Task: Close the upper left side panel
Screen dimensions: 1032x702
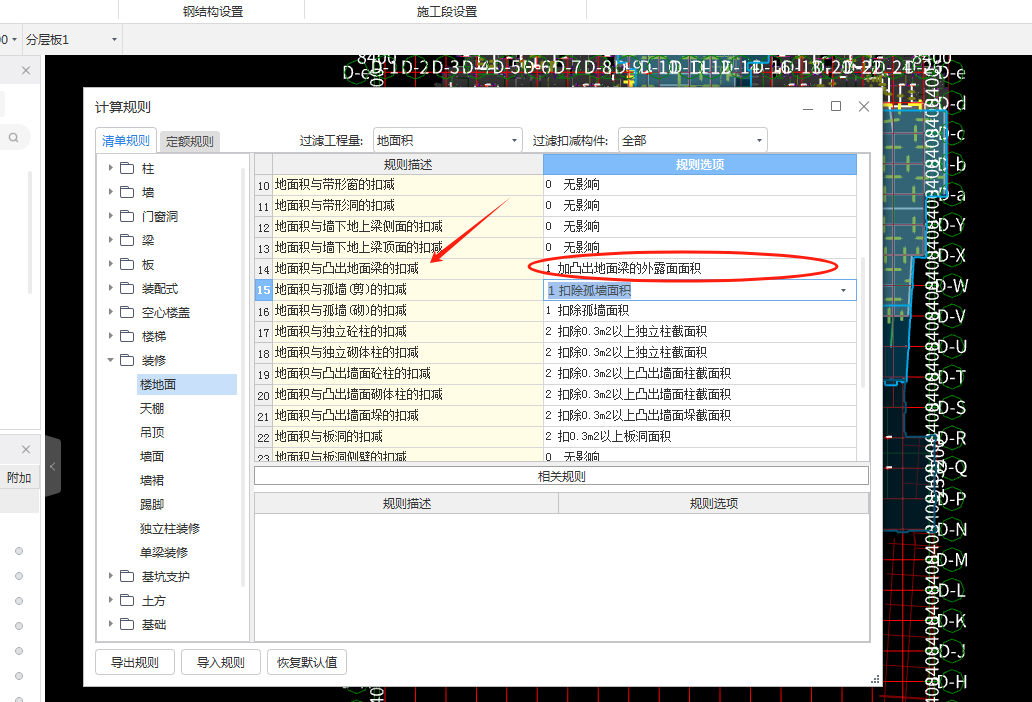Action: coord(26,70)
